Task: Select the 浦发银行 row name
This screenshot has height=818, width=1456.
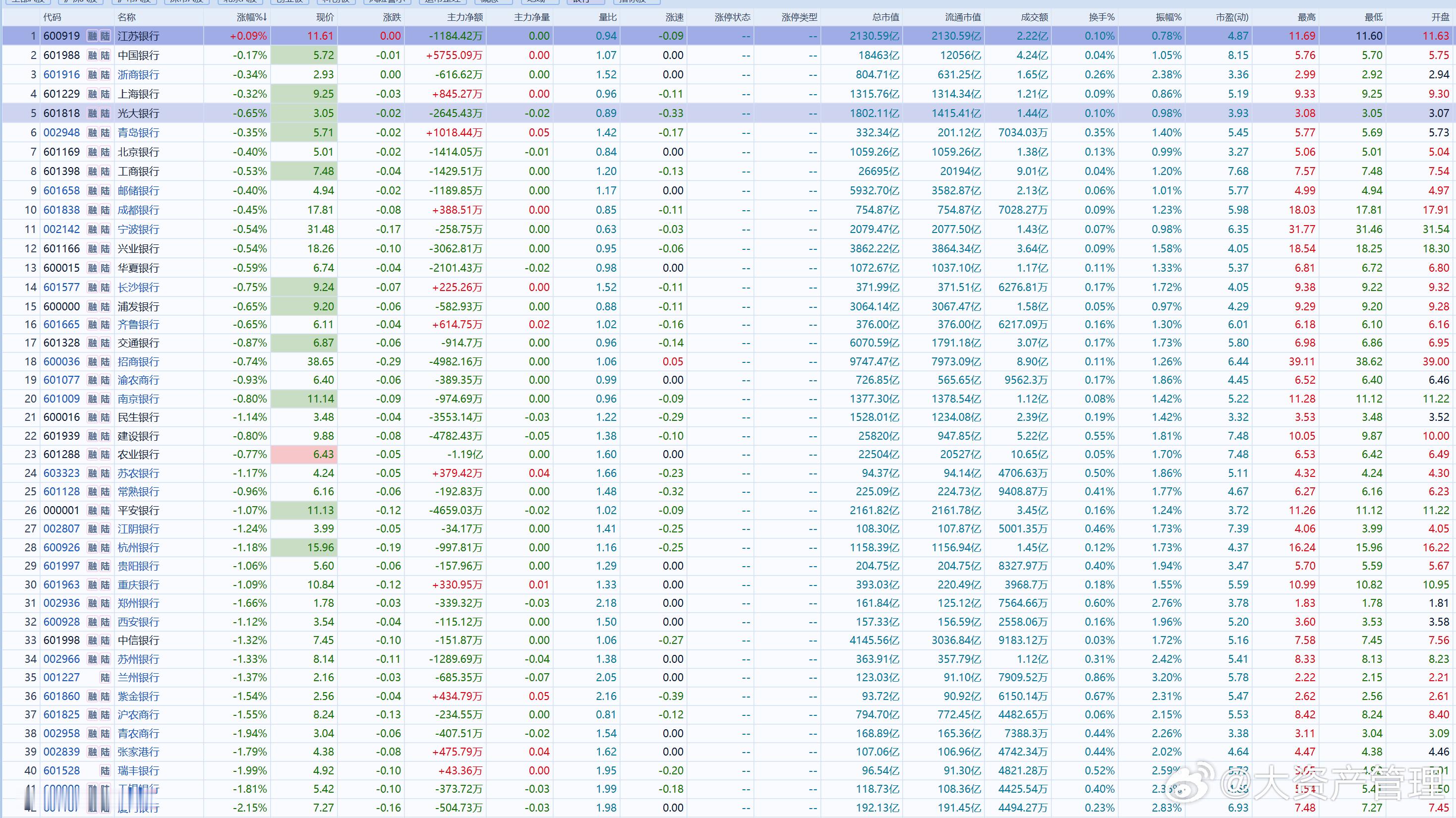Action: pyautogui.click(x=138, y=306)
